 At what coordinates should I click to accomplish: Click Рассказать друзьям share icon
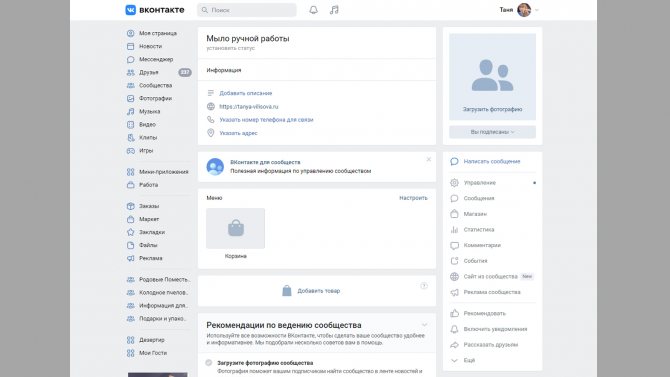(454, 345)
